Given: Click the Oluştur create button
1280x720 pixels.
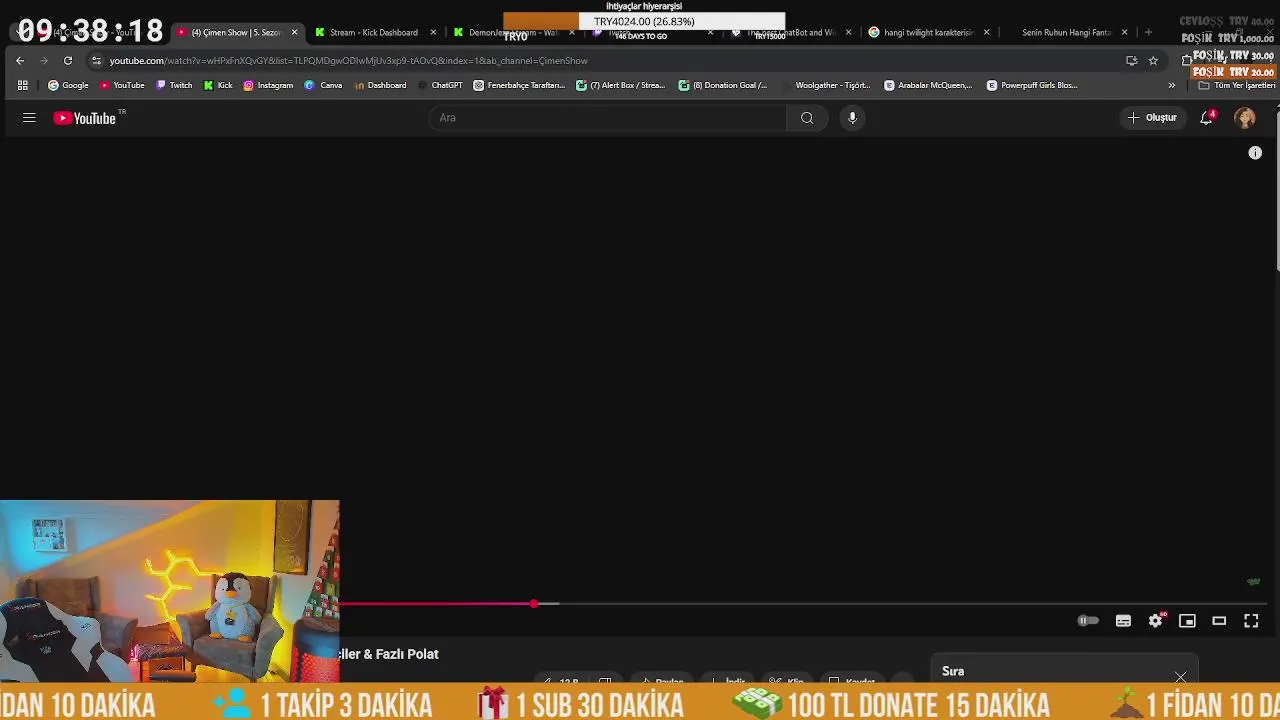Looking at the screenshot, I should (x=1152, y=118).
